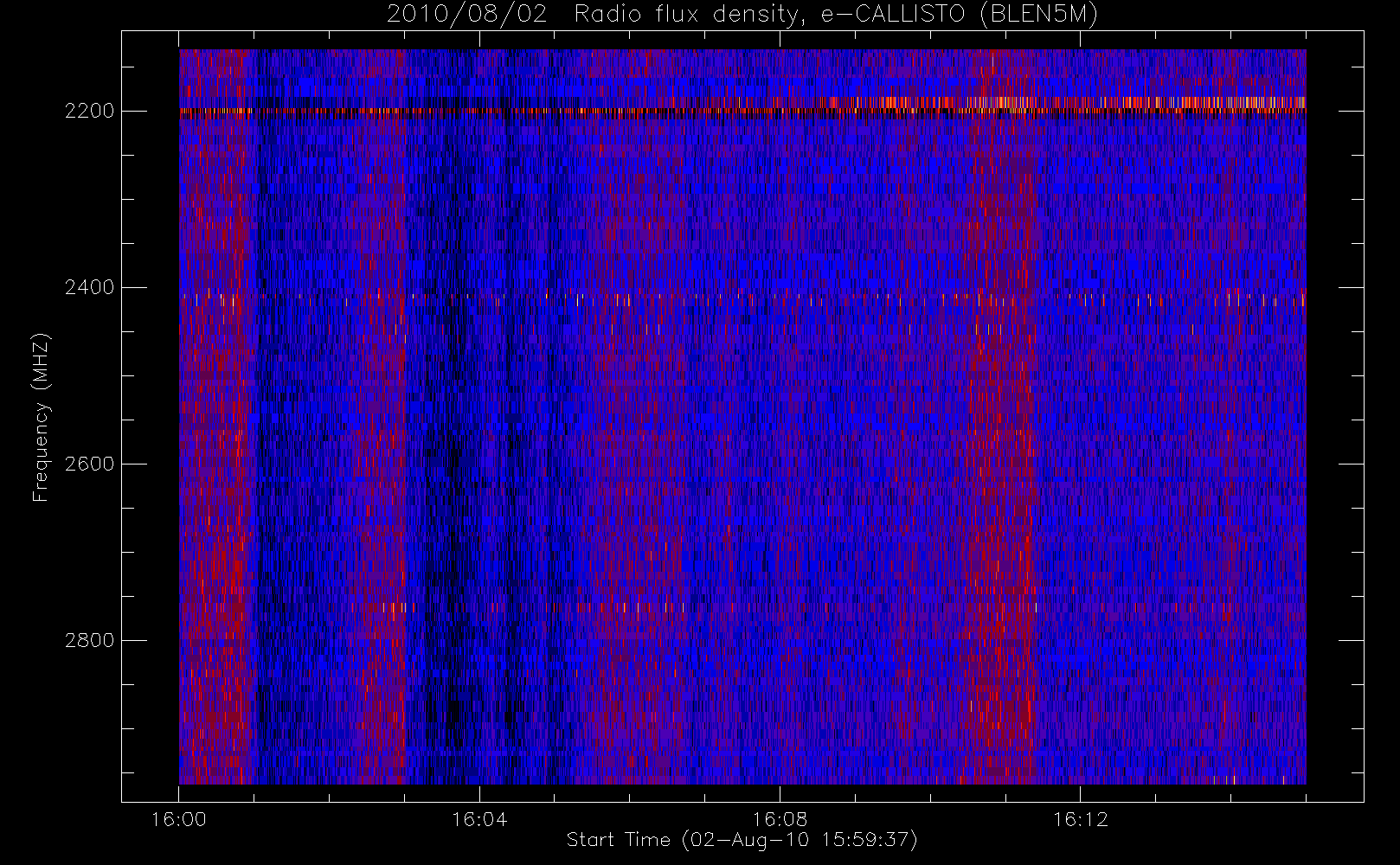Click the 'Frequency (MHZ)' axis label
The width and height of the screenshot is (1400, 865).
point(41,418)
